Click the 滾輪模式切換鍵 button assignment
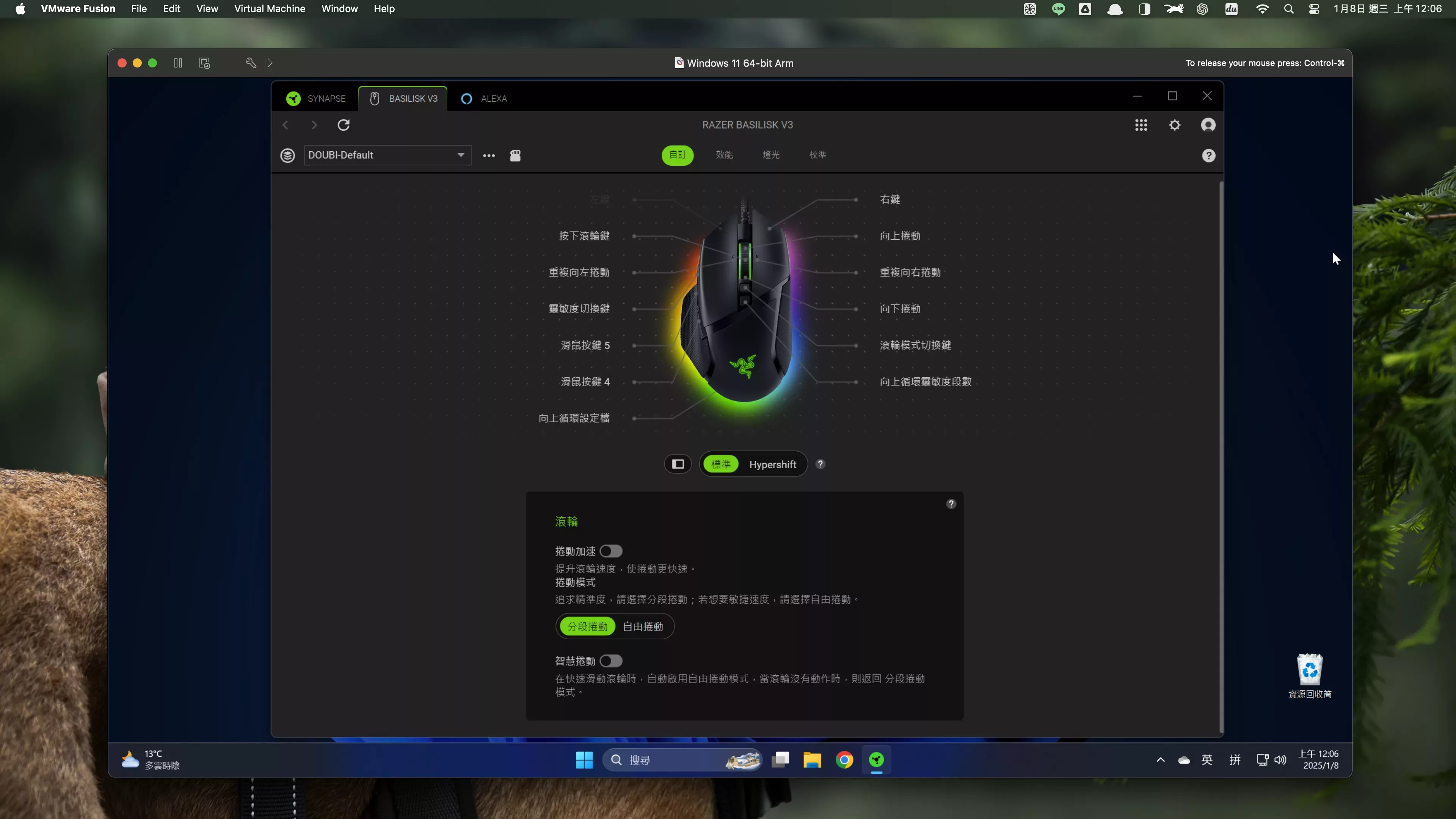 (x=915, y=345)
